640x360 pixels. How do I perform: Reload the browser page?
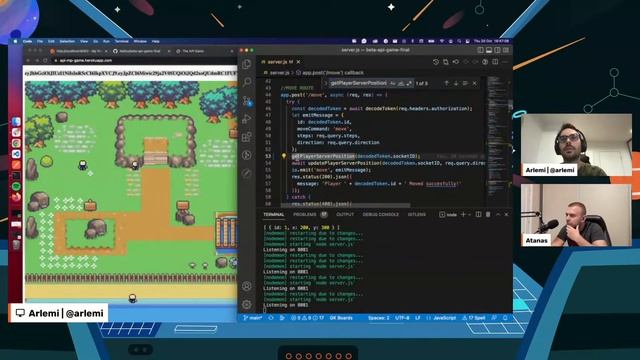(x=45, y=60)
